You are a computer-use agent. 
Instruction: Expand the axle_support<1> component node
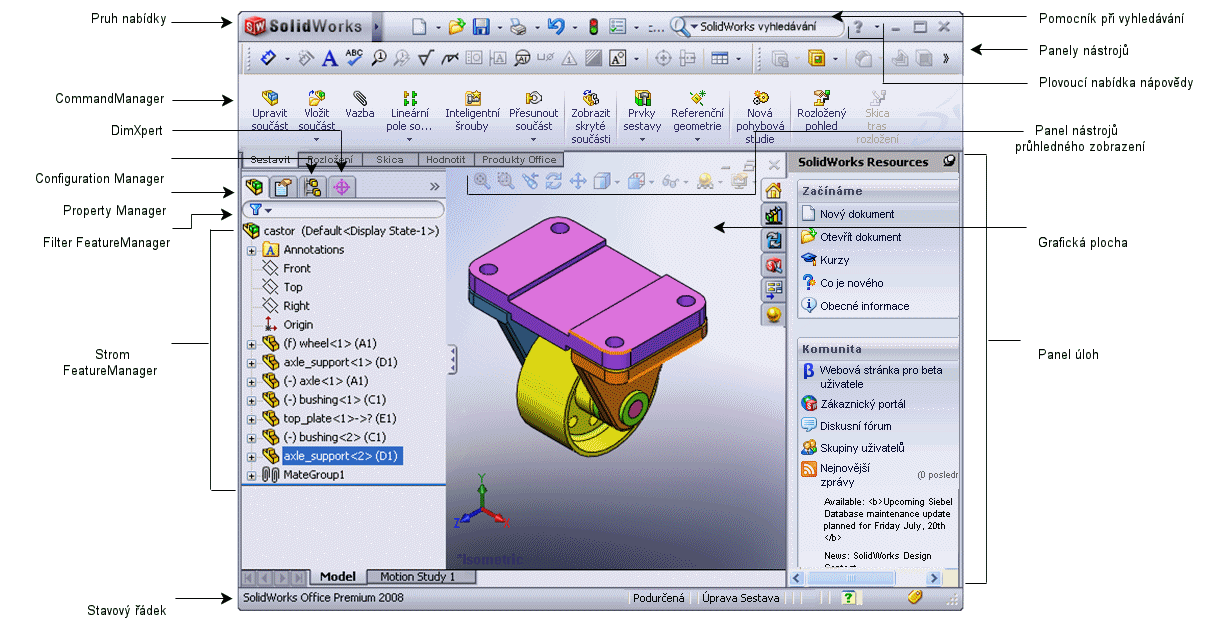coord(251,362)
